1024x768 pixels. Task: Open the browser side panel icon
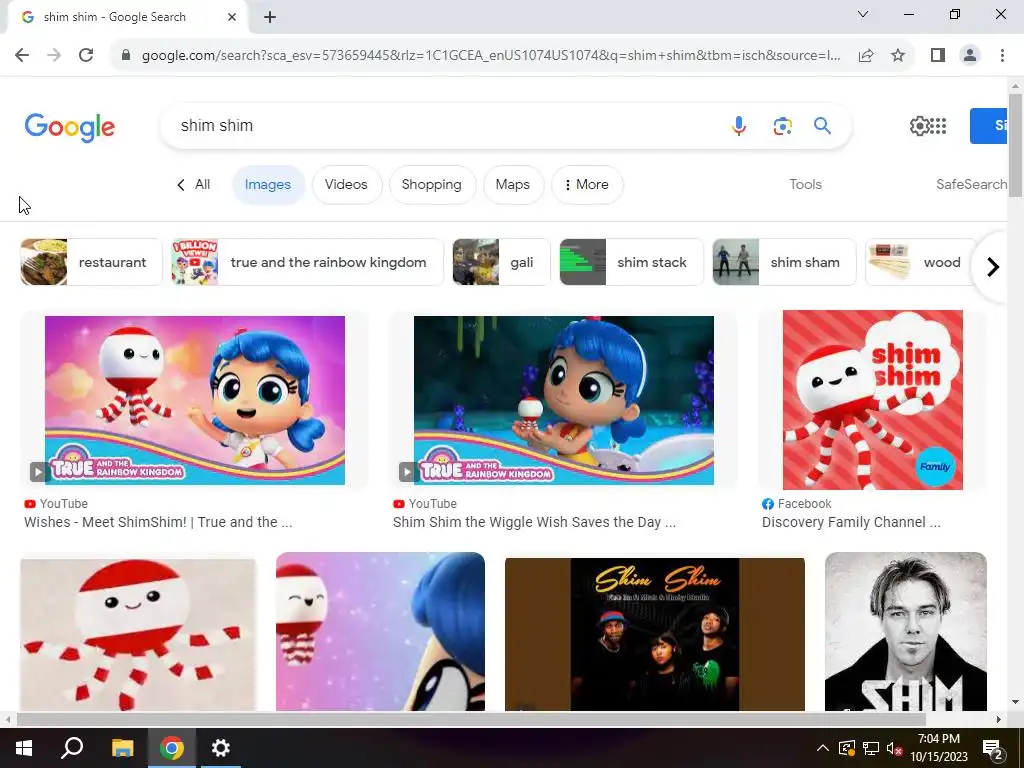938,55
